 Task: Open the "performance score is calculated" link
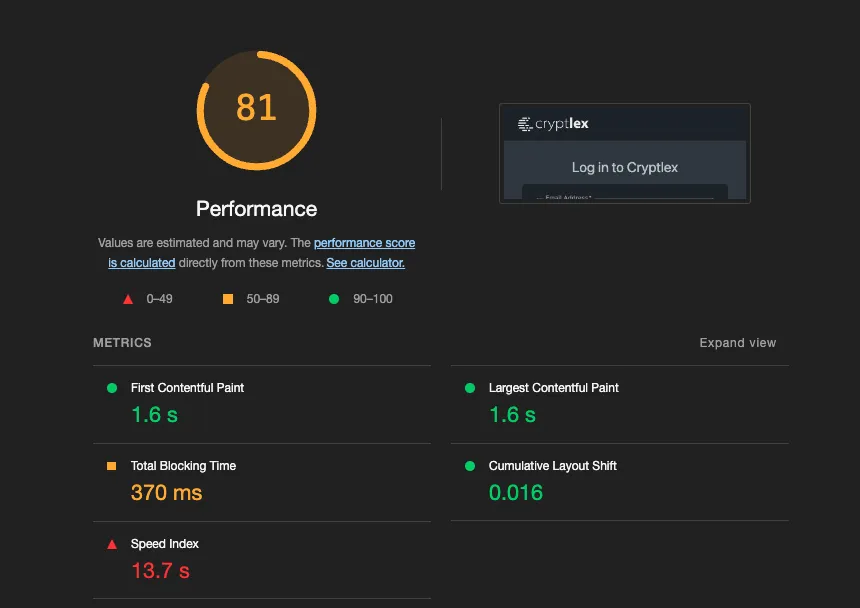(x=364, y=242)
